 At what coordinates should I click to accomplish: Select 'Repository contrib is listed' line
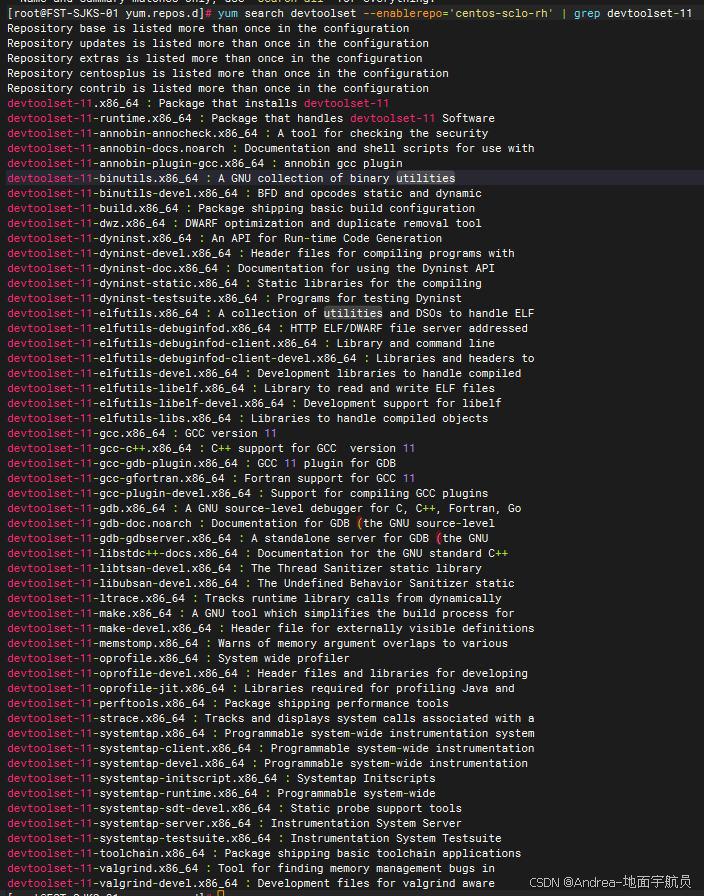[x=218, y=88]
